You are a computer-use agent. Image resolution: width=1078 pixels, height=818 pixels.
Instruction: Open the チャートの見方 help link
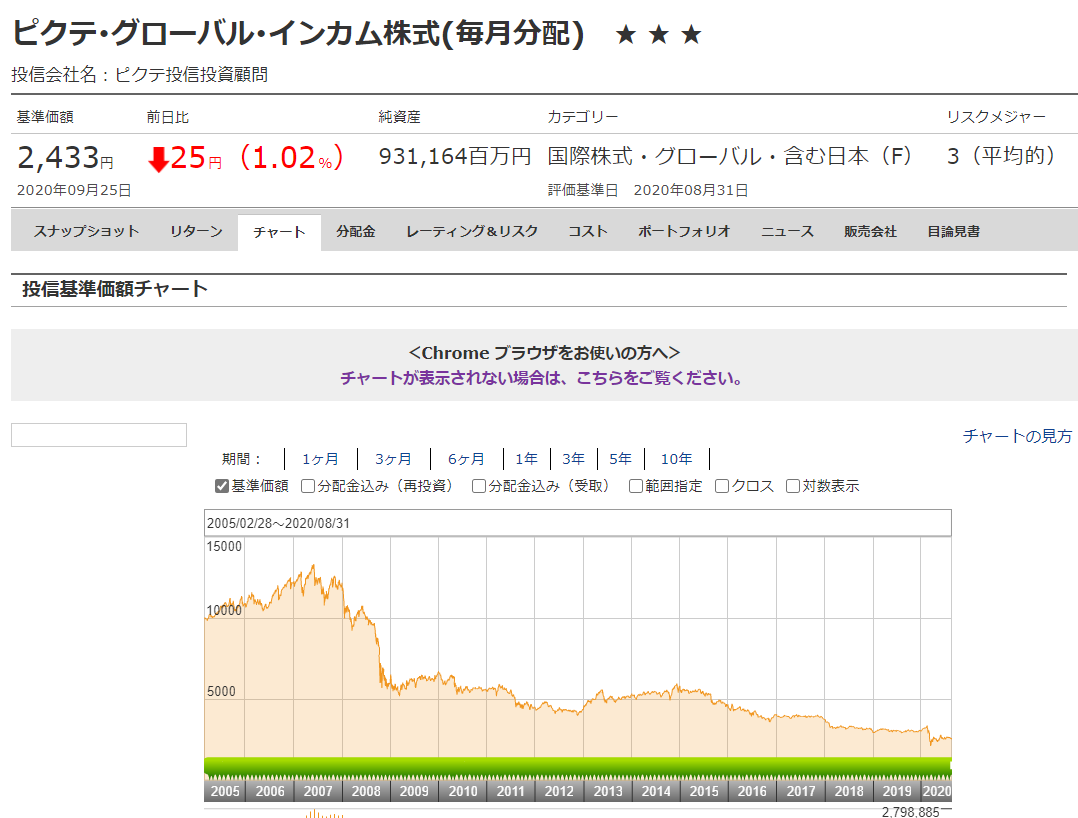(1017, 436)
